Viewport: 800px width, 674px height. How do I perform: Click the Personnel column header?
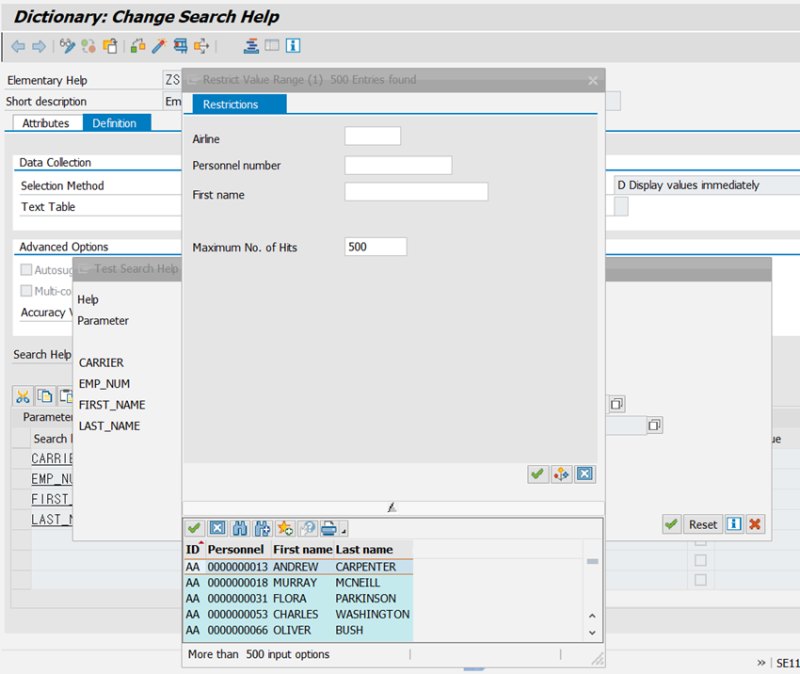coord(236,550)
